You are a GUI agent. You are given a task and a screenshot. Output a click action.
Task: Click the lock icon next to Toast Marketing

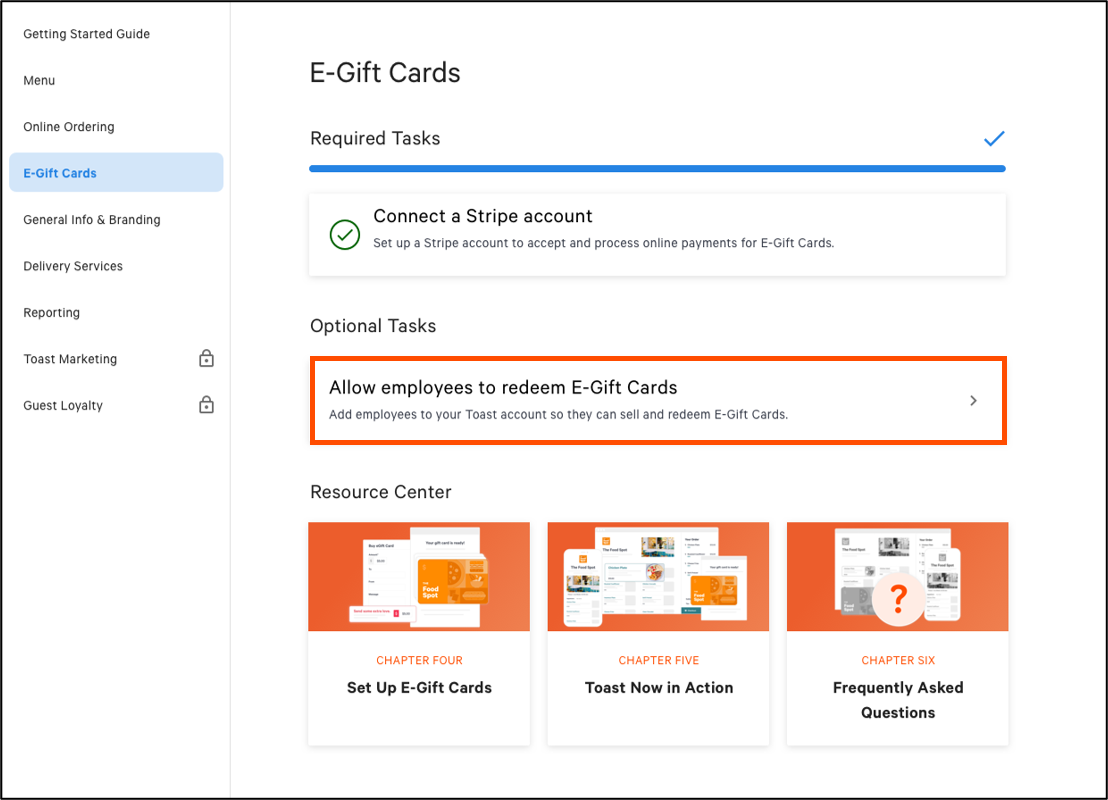206,358
